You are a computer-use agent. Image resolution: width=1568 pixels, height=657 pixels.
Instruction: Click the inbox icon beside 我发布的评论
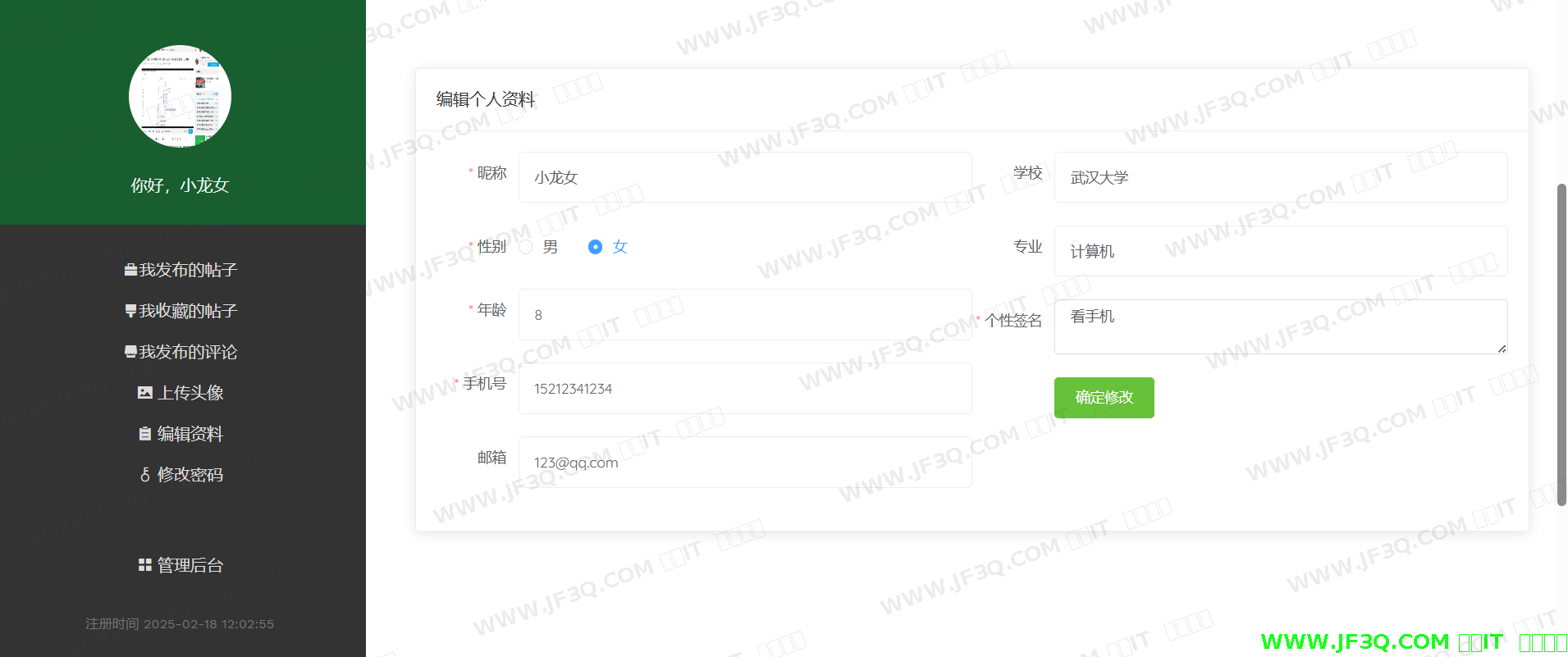pos(130,352)
